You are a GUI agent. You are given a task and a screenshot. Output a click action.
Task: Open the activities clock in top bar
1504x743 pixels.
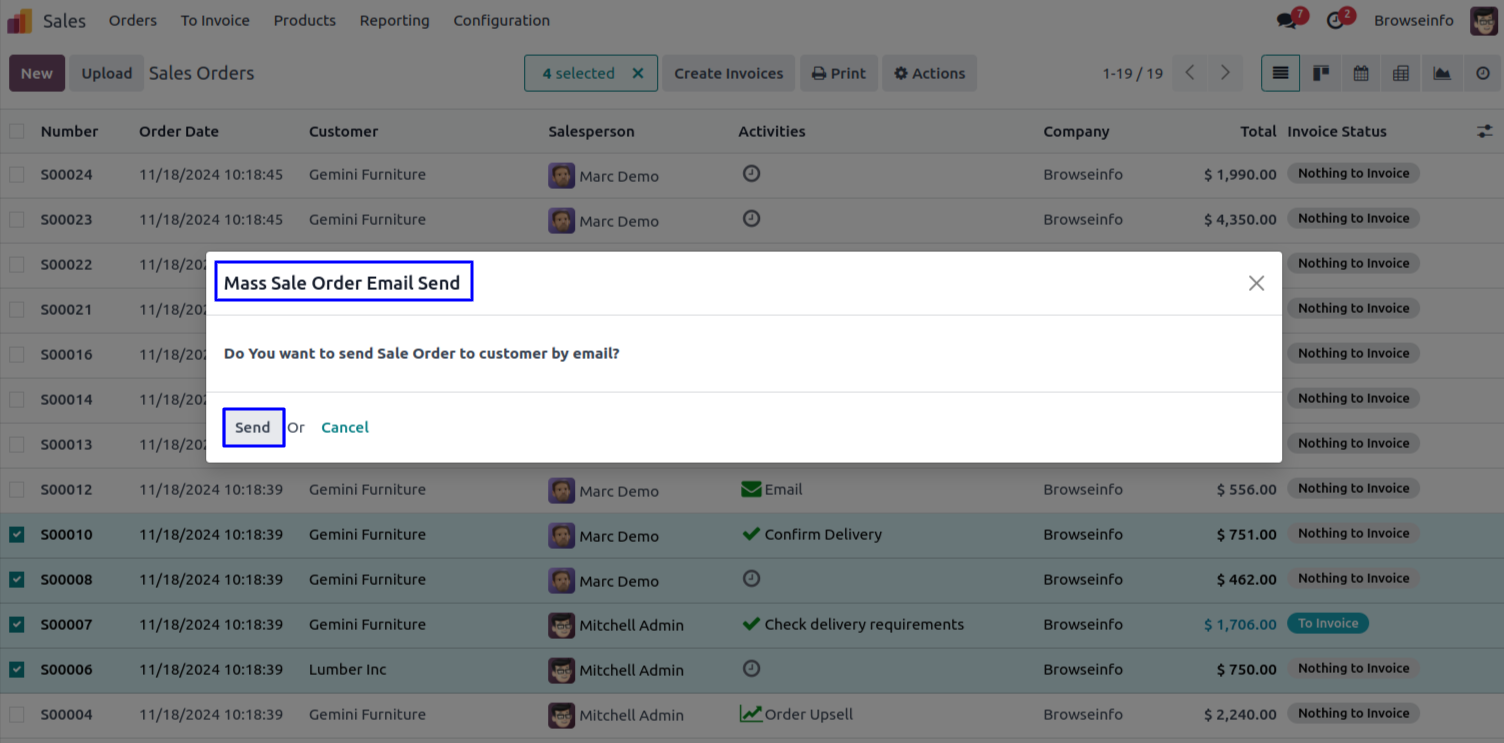pos(1335,21)
